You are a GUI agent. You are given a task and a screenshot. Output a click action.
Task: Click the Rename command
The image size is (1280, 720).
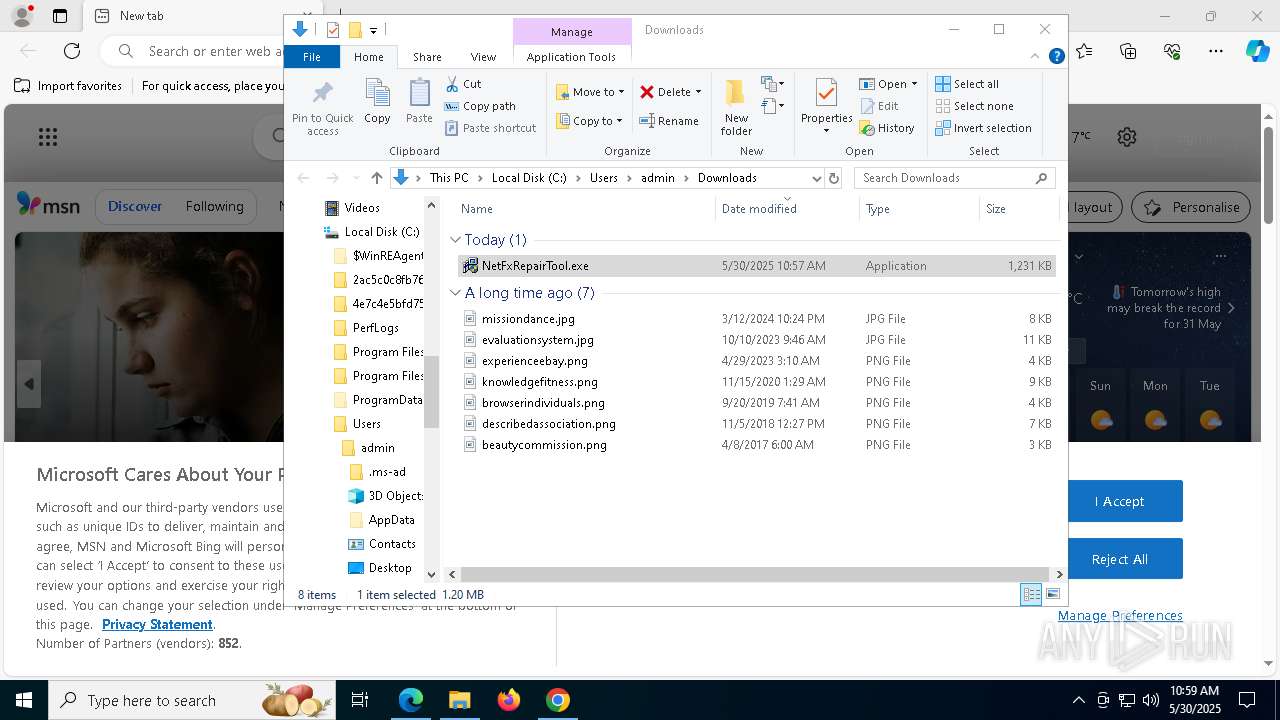[x=669, y=121]
